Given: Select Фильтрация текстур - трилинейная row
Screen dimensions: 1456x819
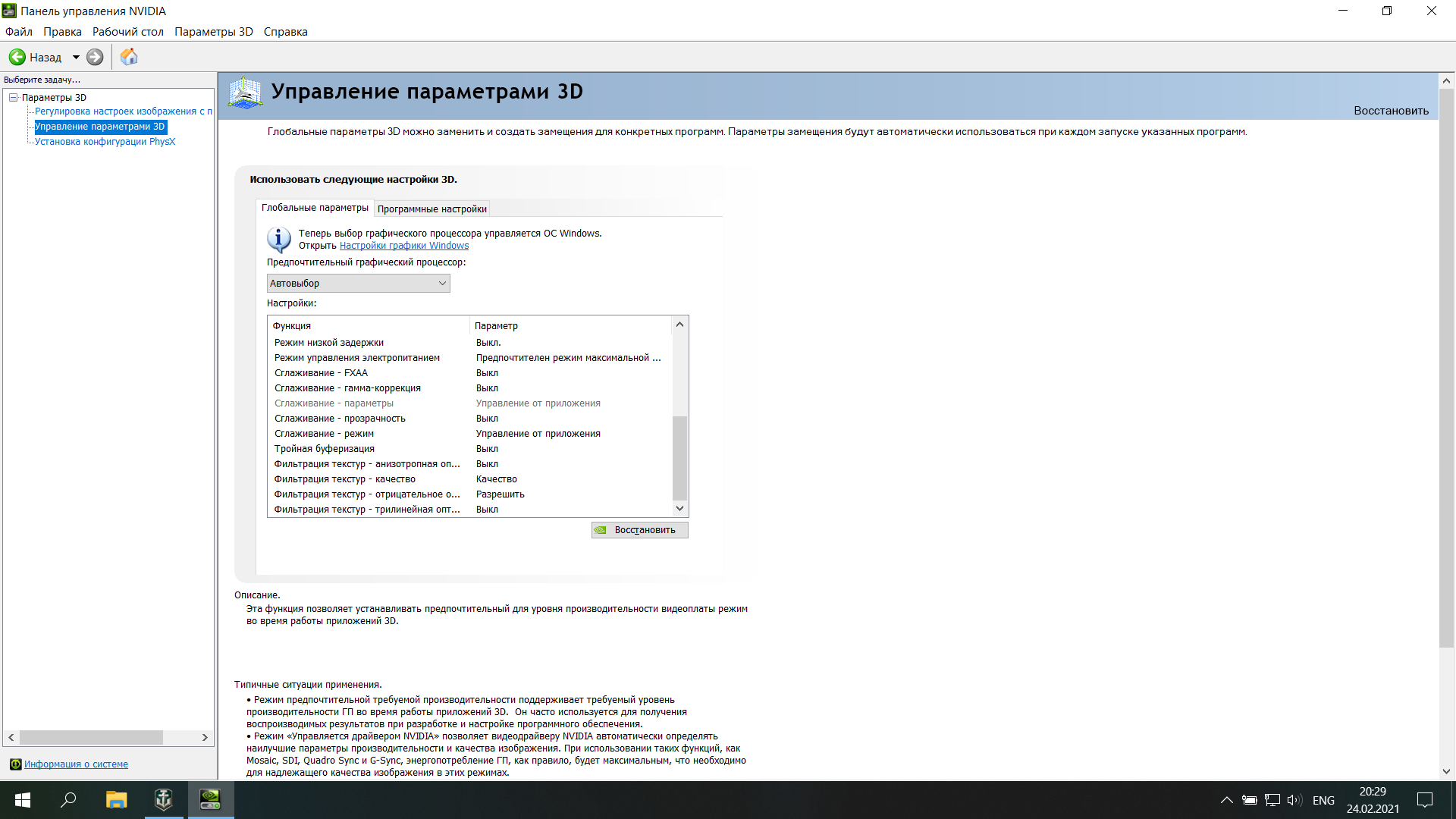Looking at the screenshot, I should click(x=469, y=510).
